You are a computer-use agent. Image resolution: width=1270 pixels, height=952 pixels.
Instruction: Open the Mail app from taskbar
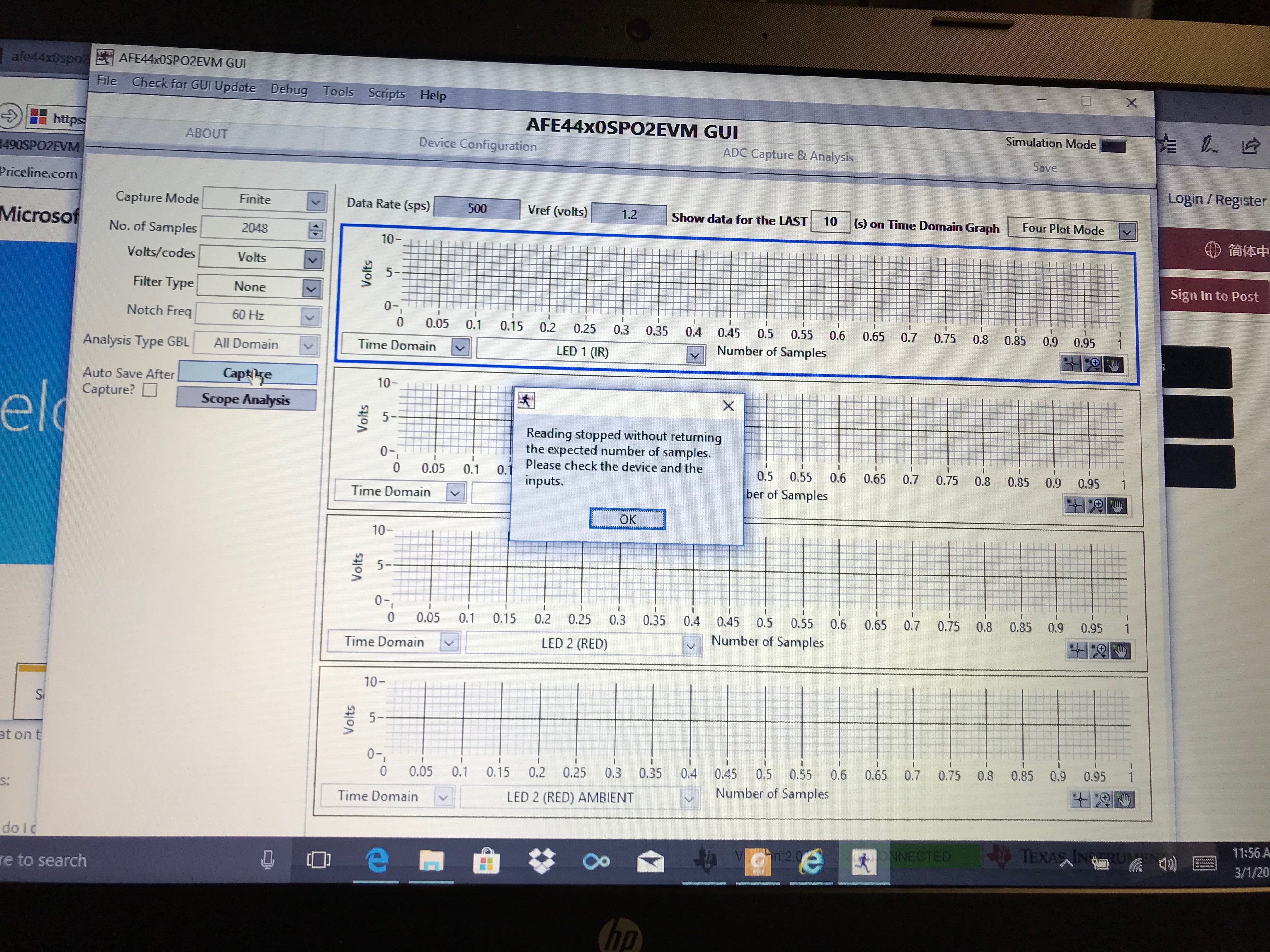coord(650,861)
